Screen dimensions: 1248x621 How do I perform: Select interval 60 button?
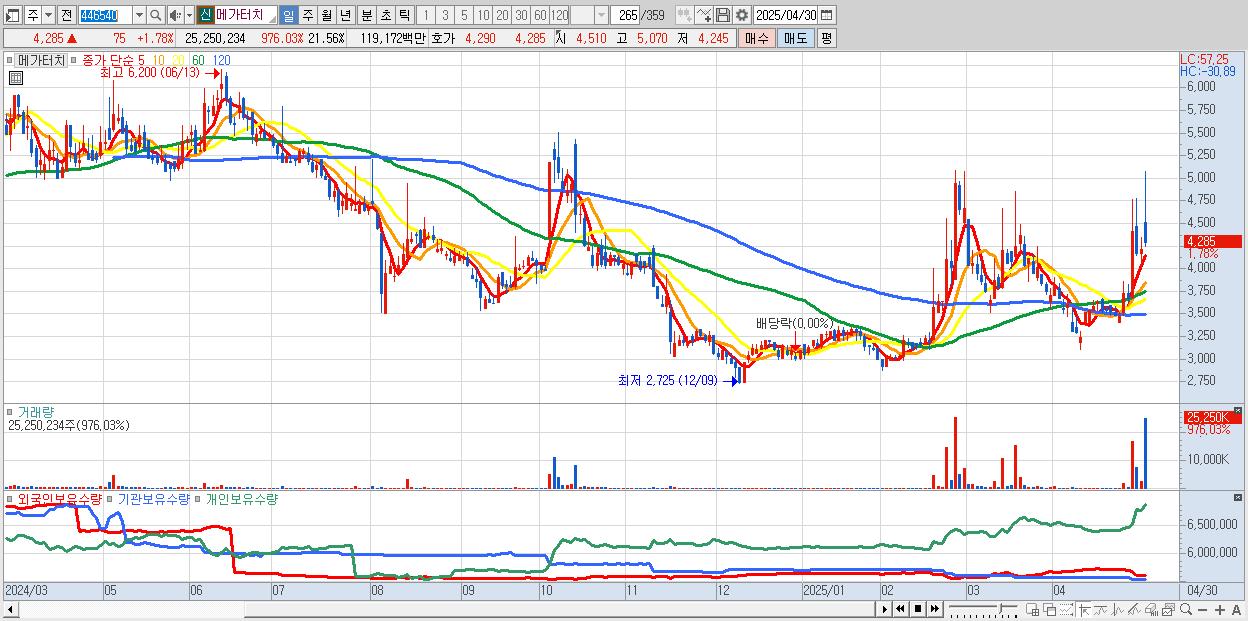(540, 15)
